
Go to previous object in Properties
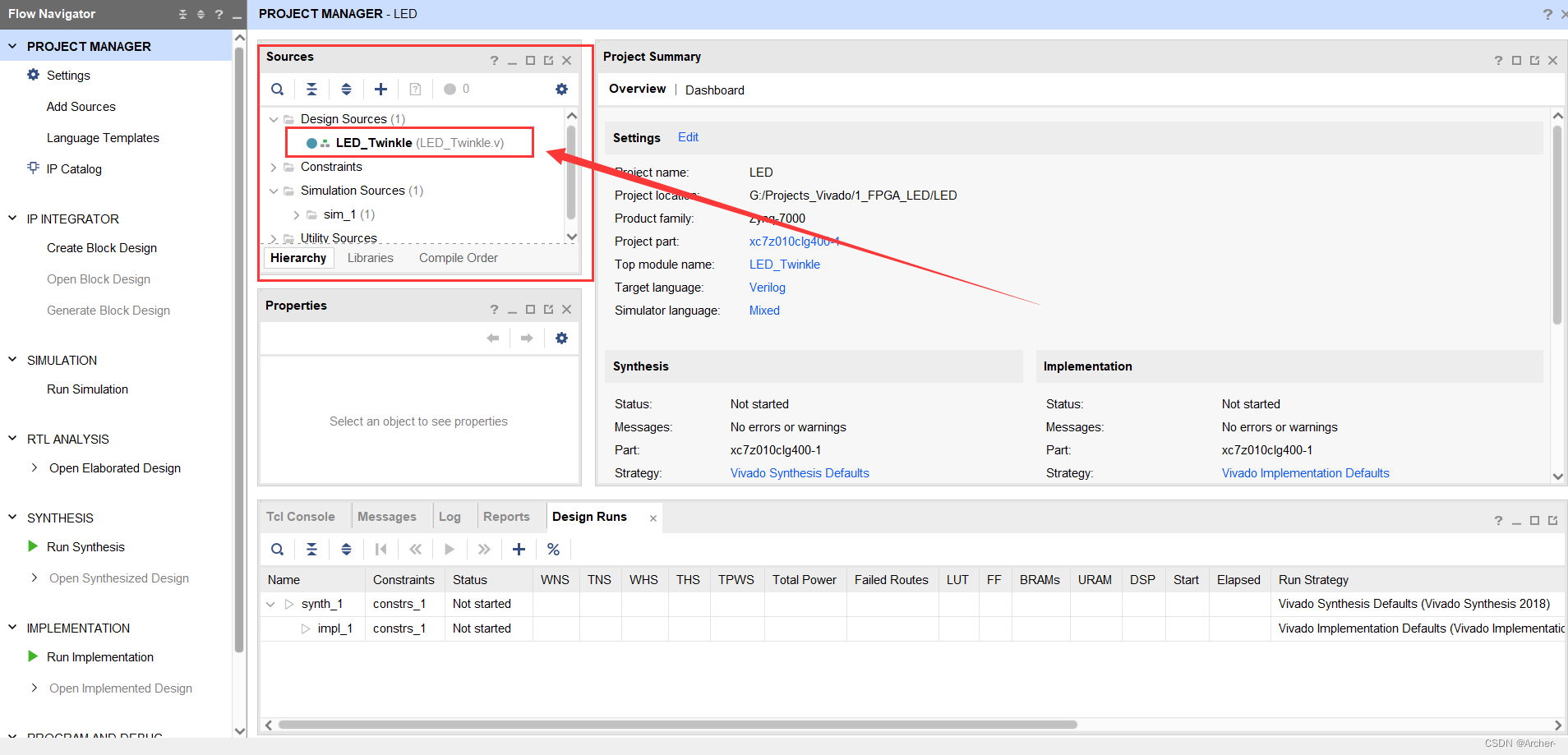pyautogui.click(x=493, y=338)
